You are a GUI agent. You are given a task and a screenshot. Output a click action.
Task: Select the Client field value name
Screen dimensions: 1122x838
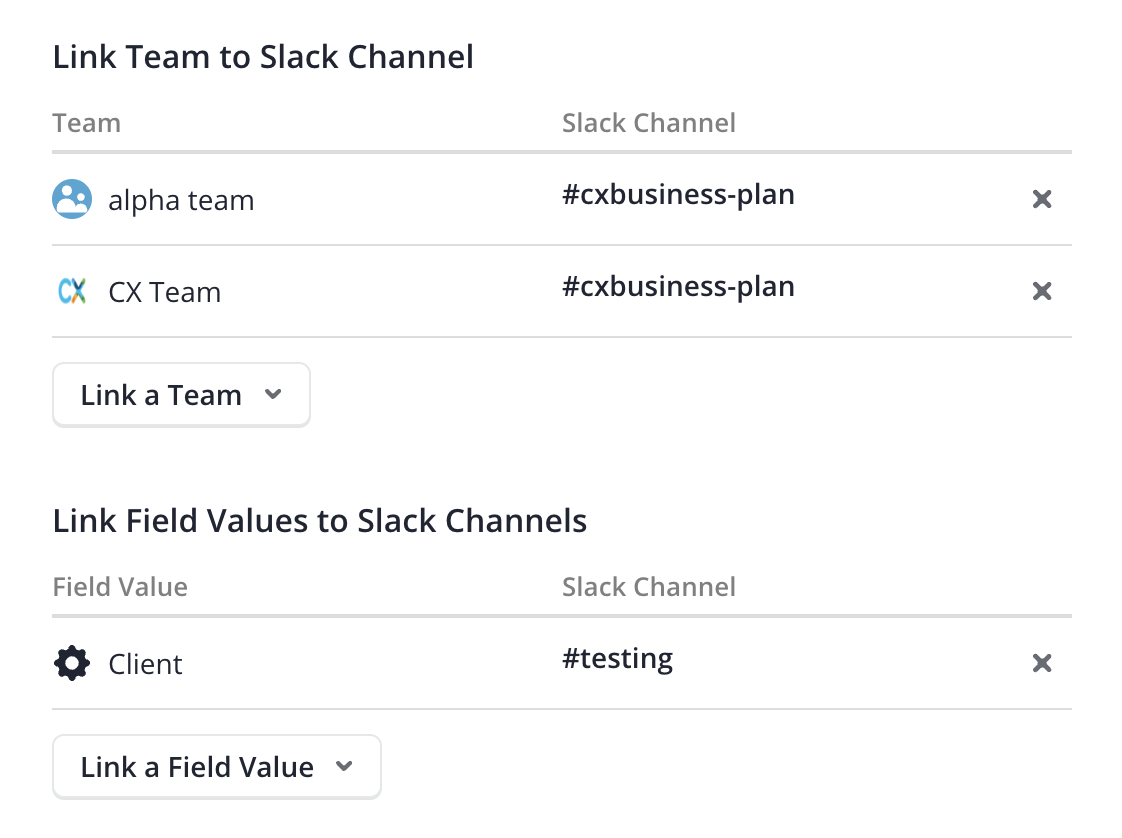(145, 664)
